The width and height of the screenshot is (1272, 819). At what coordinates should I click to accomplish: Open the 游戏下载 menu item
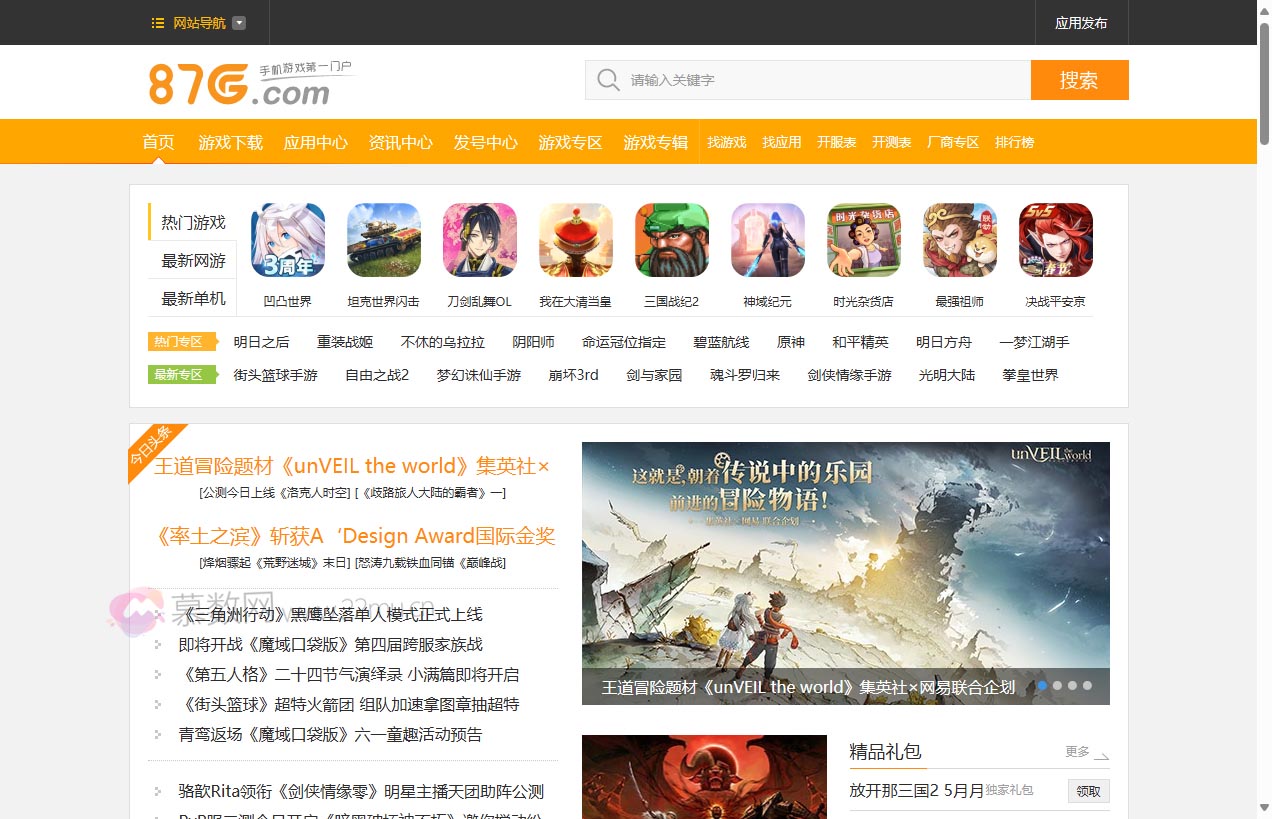tap(229, 142)
